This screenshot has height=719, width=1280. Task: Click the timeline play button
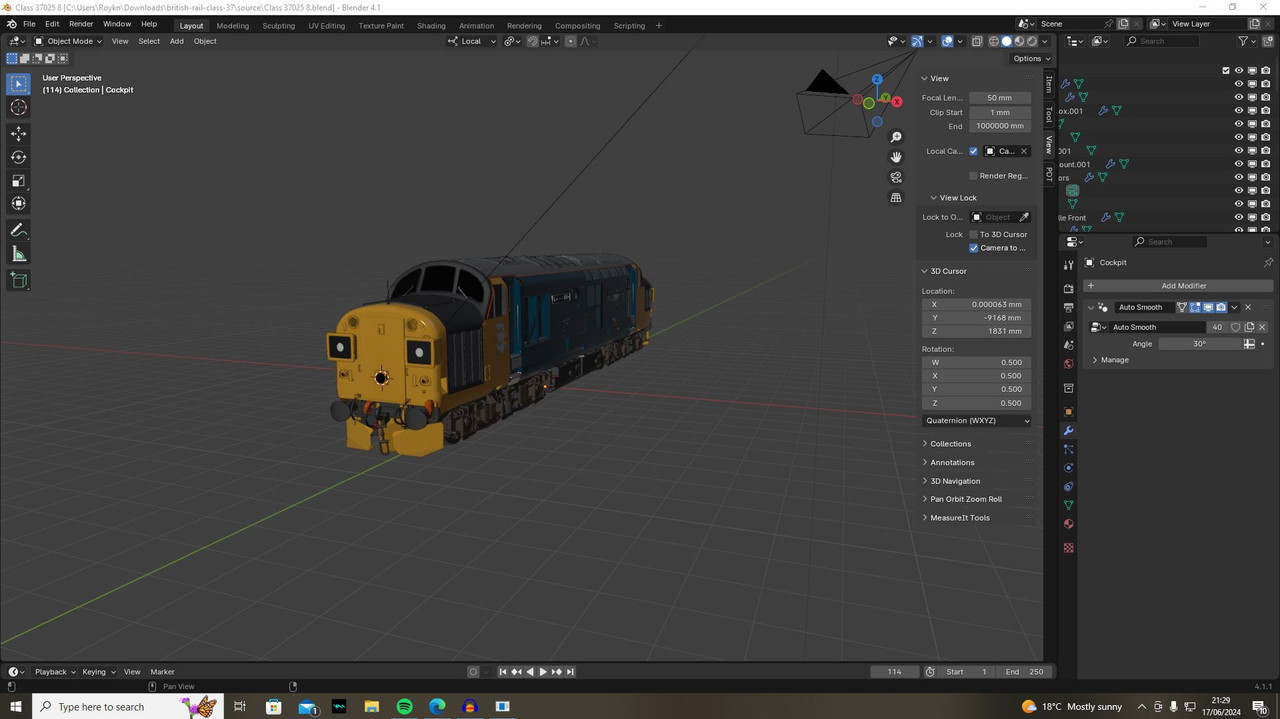point(543,672)
